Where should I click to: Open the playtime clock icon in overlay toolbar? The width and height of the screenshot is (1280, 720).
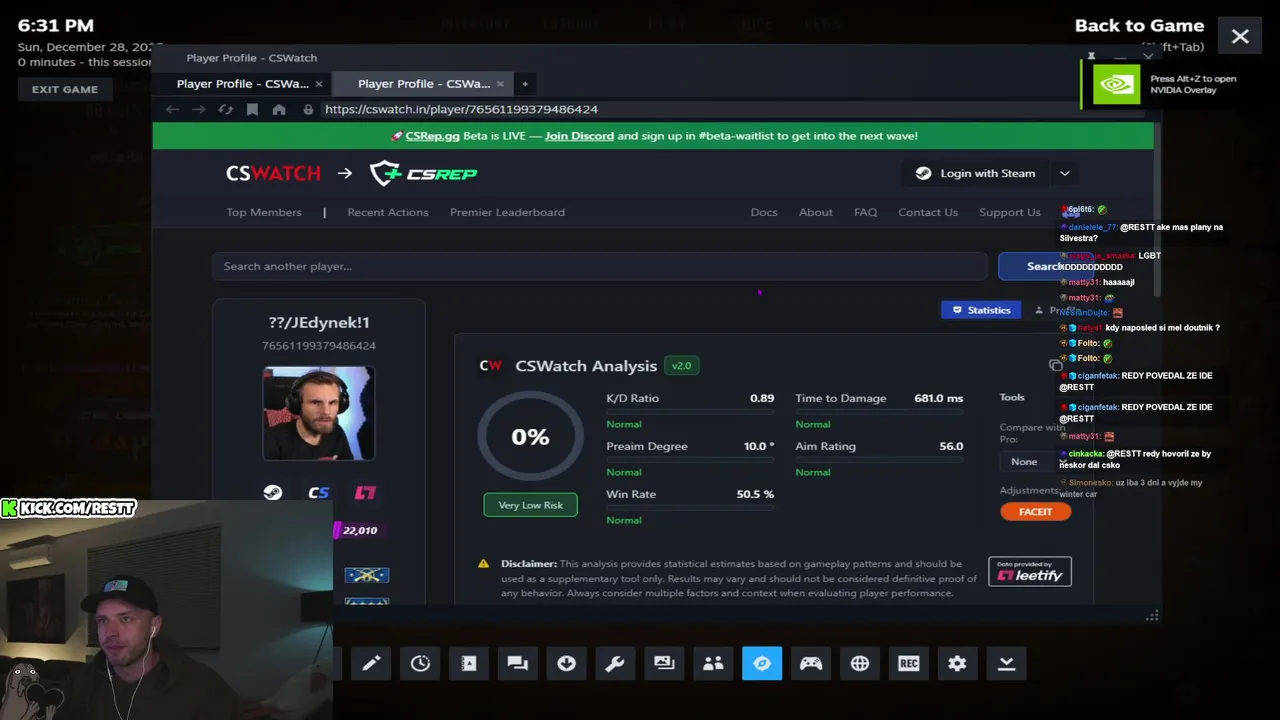pyautogui.click(x=420, y=663)
